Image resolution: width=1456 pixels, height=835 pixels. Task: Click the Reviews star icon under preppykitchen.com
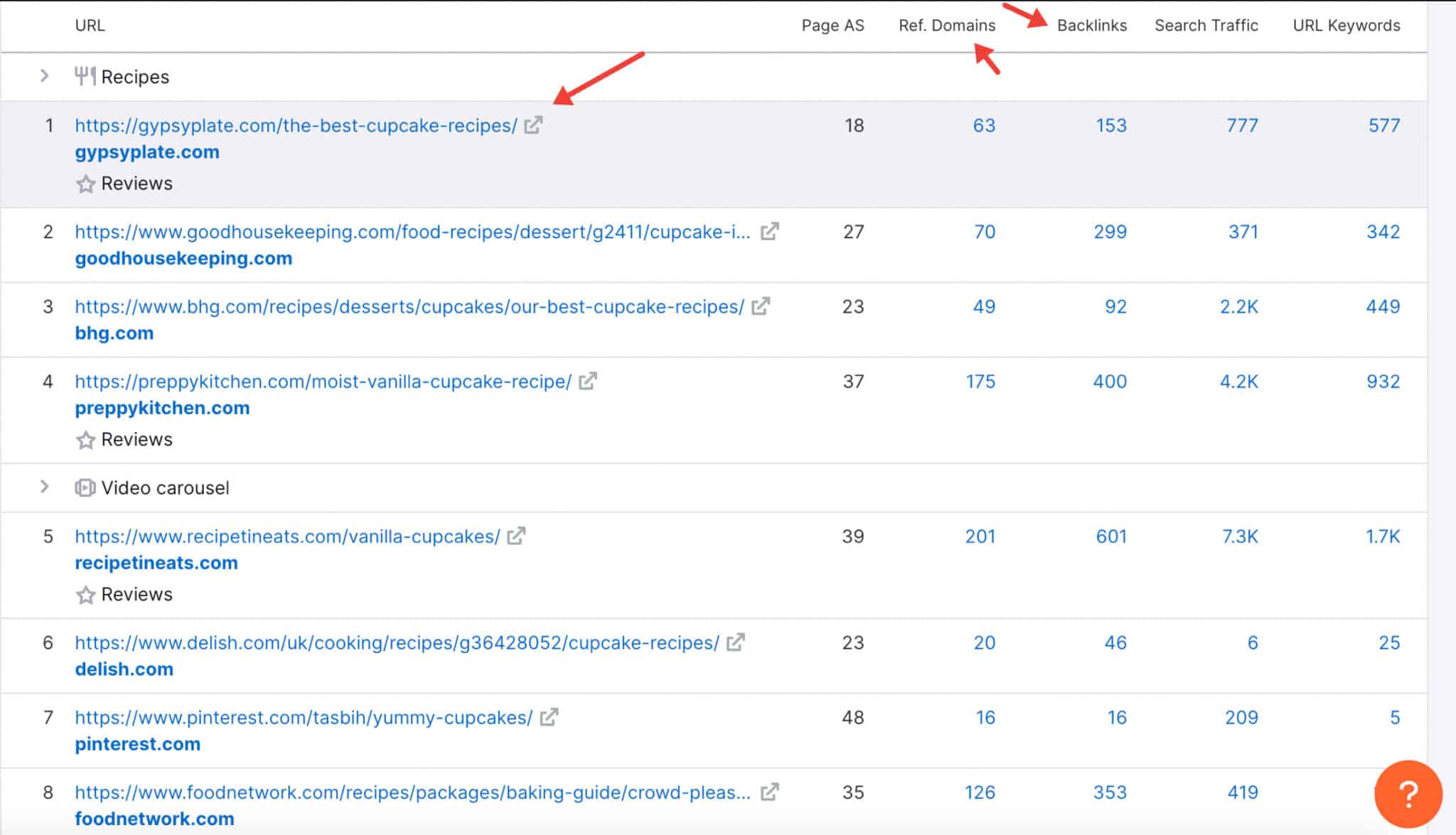[85, 440]
